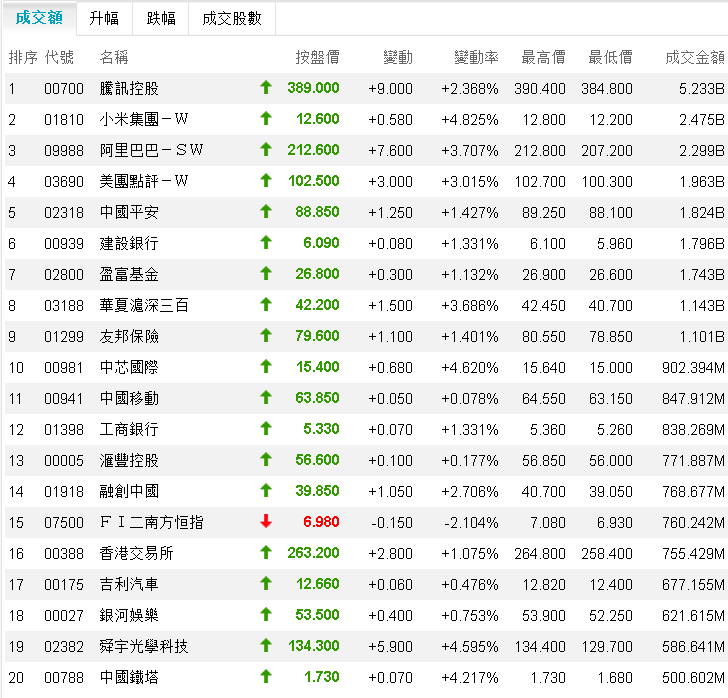Image resolution: width=728 pixels, height=698 pixels.
Task: Click the green up arrow for 美團點評-W
Action: [x=266, y=180]
